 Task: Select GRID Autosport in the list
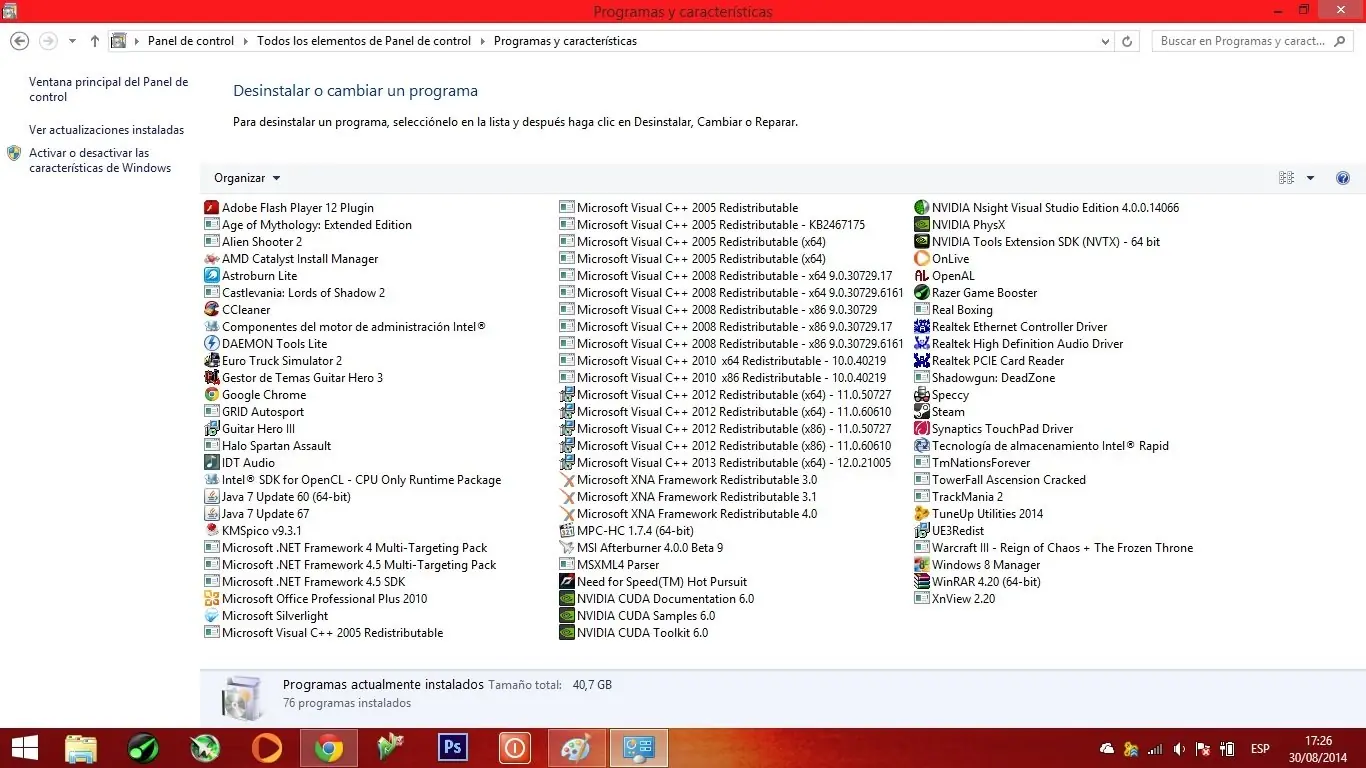click(254, 412)
